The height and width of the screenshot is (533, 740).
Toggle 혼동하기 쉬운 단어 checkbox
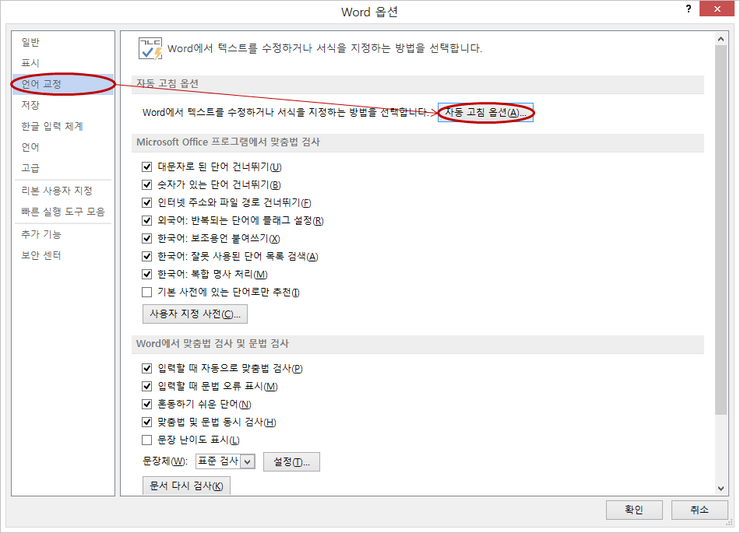[x=147, y=404]
